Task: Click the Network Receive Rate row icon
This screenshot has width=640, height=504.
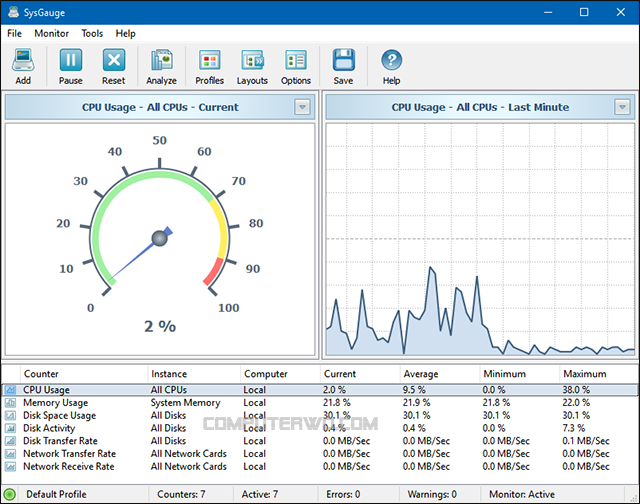Action: [10, 466]
